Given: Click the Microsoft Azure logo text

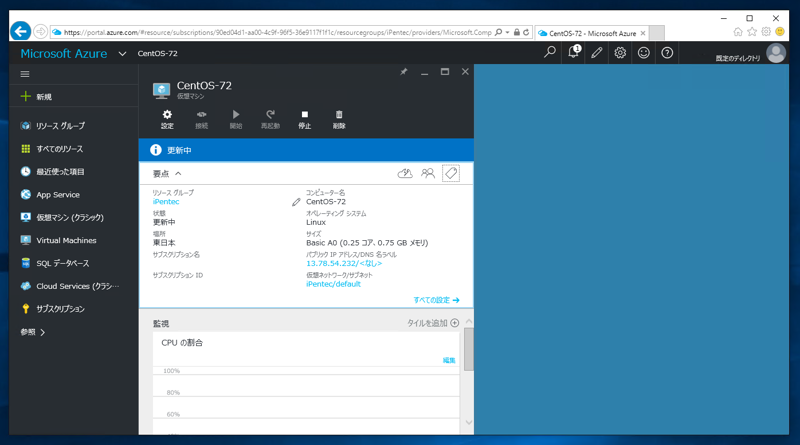Looking at the screenshot, I should coord(64,53).
